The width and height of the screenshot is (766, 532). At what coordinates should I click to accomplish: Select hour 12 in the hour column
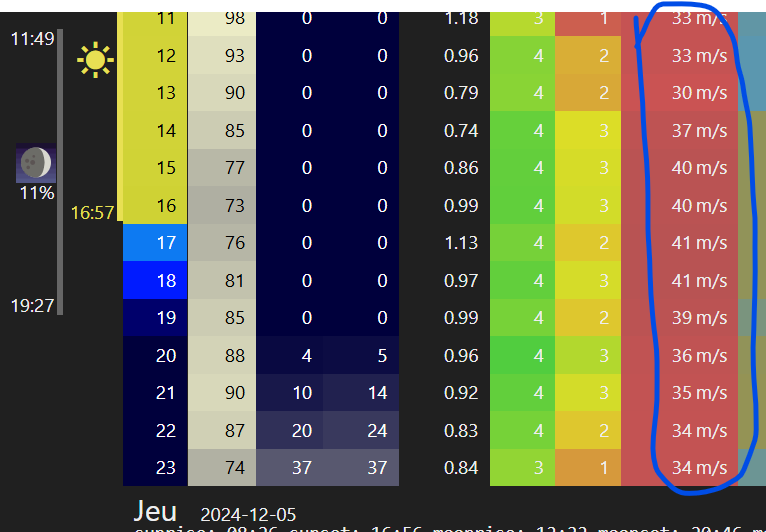(155, 55)
